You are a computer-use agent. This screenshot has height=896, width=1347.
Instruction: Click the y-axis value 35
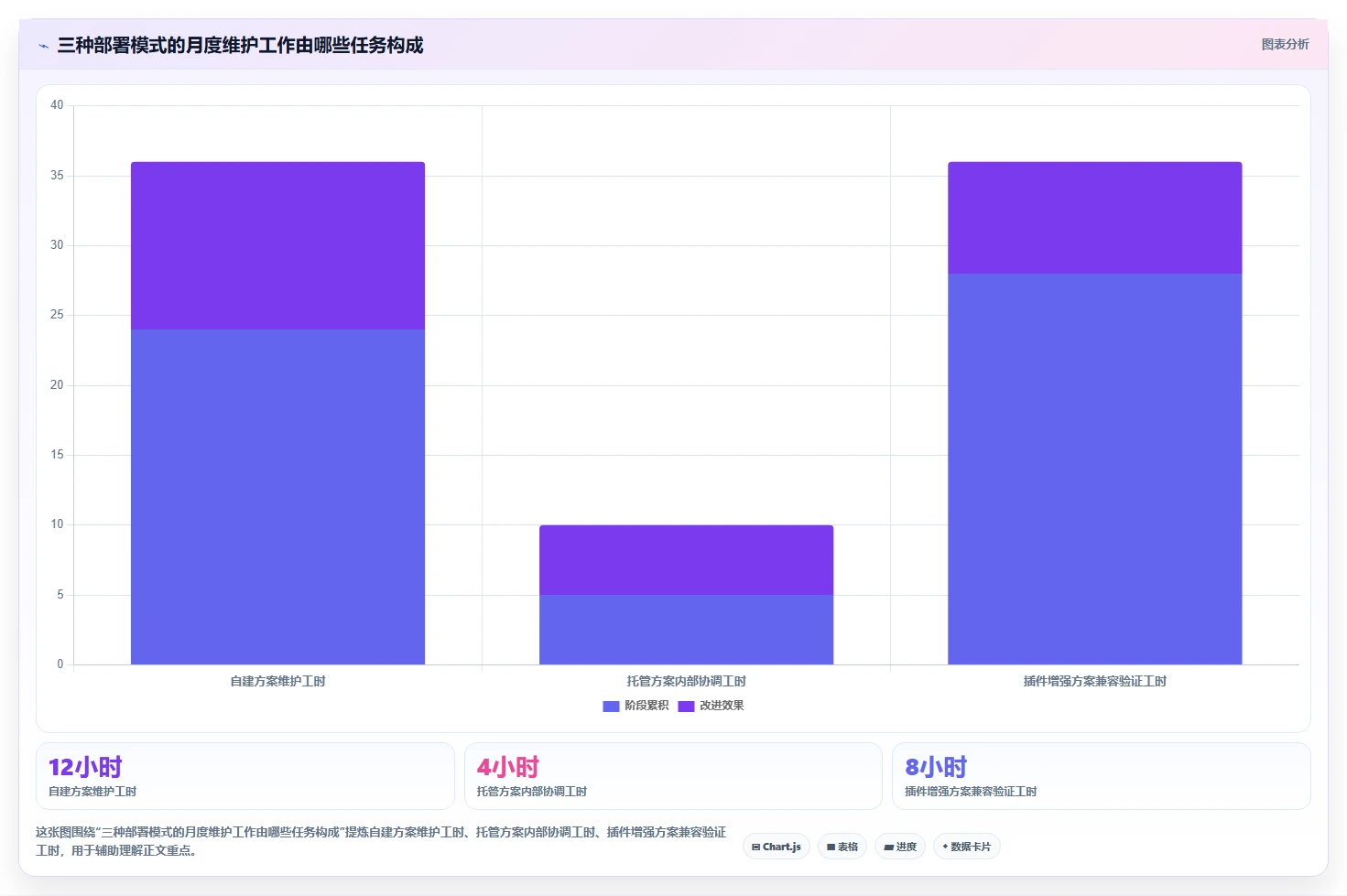point(57,175)
